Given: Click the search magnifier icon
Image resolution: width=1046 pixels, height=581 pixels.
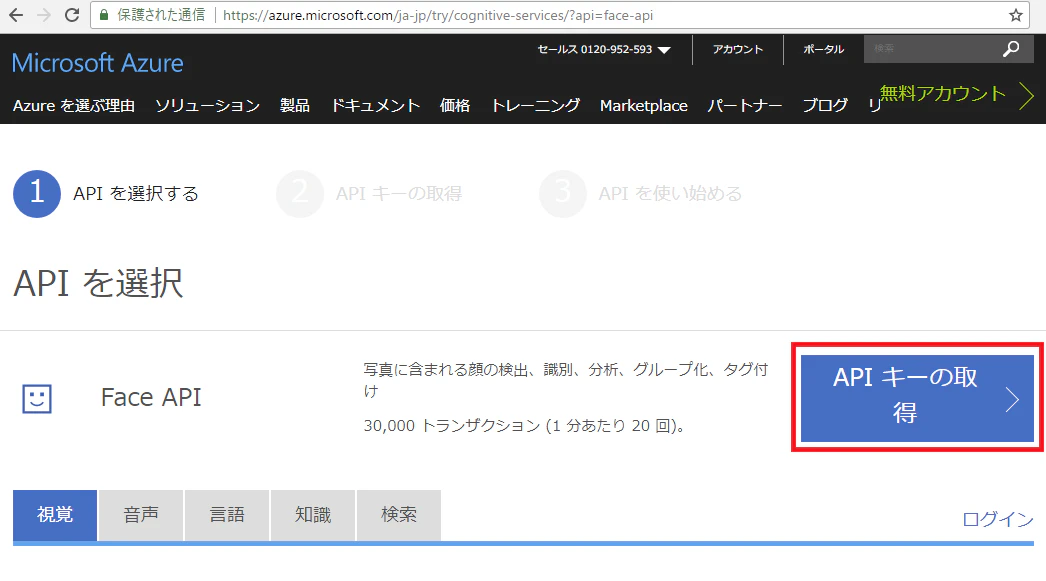Looking at the screenshot, I should 1011,49.
